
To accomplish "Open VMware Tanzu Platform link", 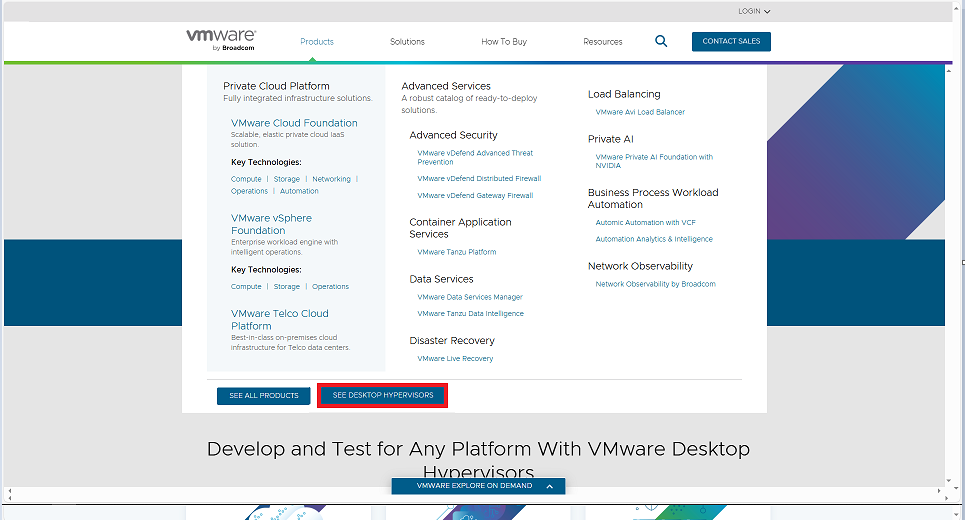I will (457, 252).
